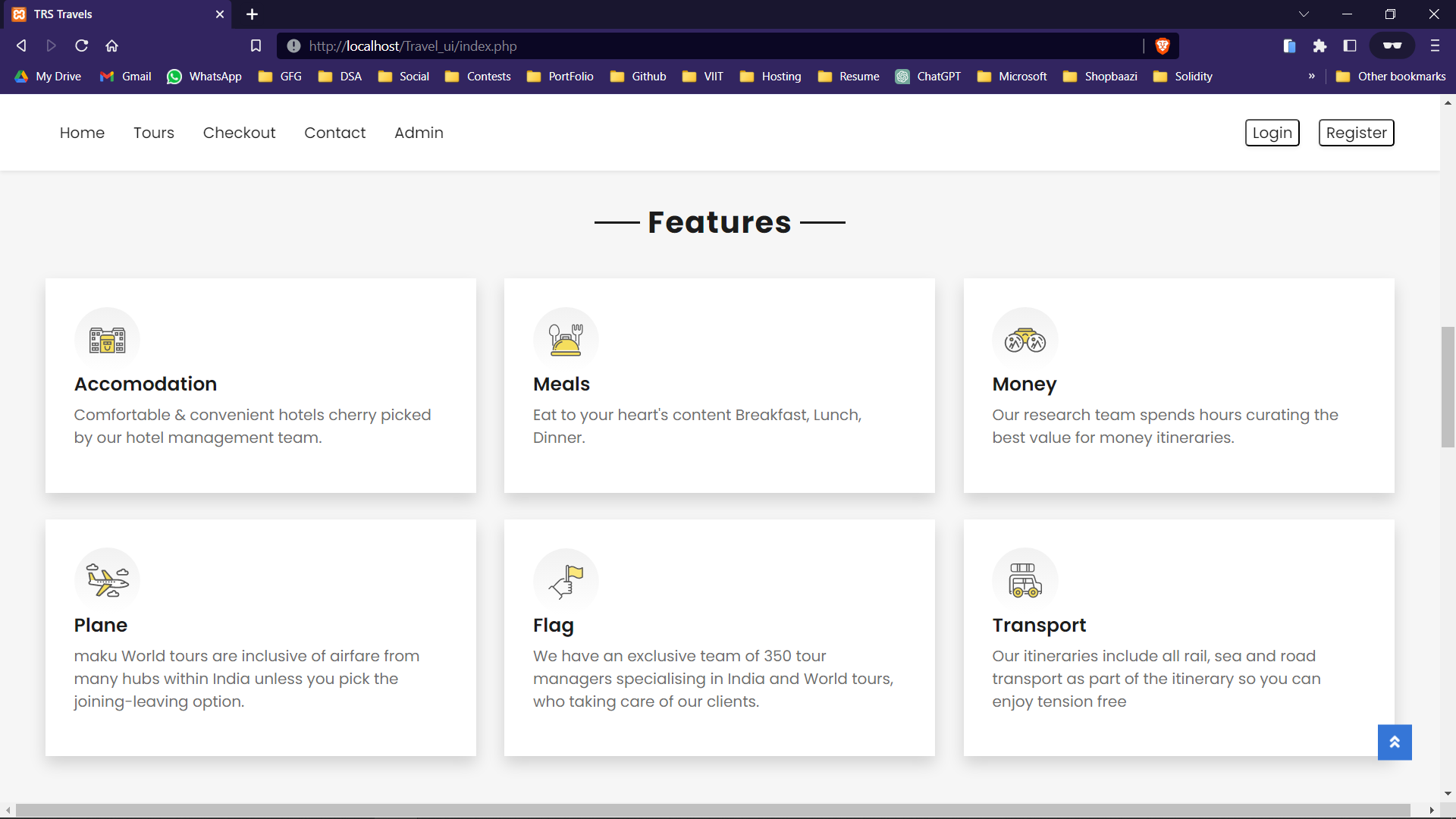Click the Plane airplane icon
The image size is (1456, 819).
[x=108, y=581]
